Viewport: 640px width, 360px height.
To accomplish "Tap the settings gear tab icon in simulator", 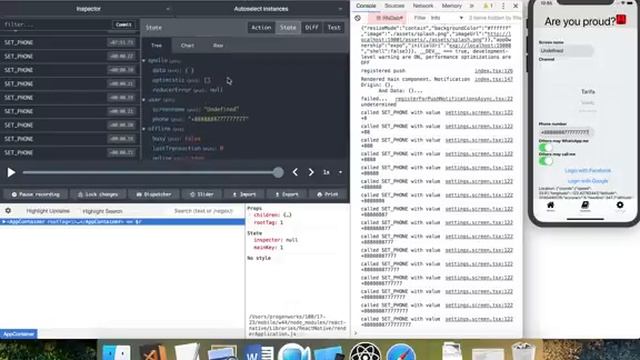I will tap(620, 206).
